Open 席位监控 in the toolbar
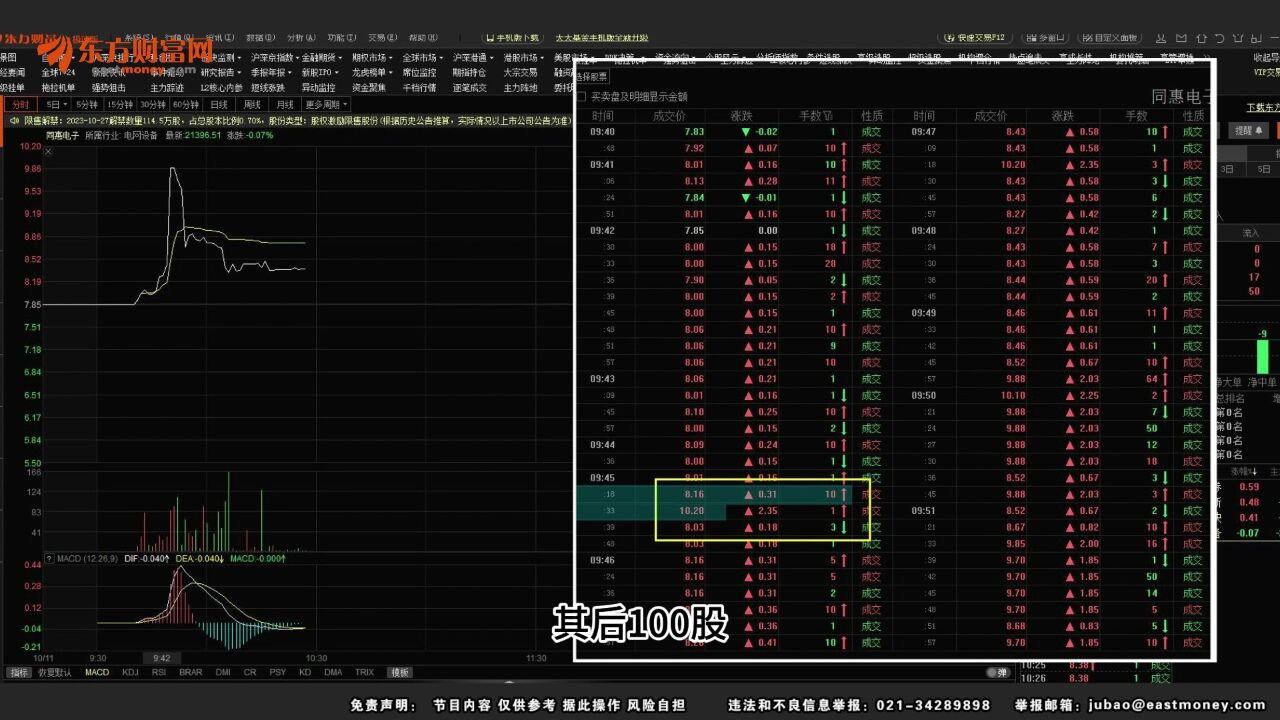Viewport: 1280px width, 720px height. click(419, 72)
